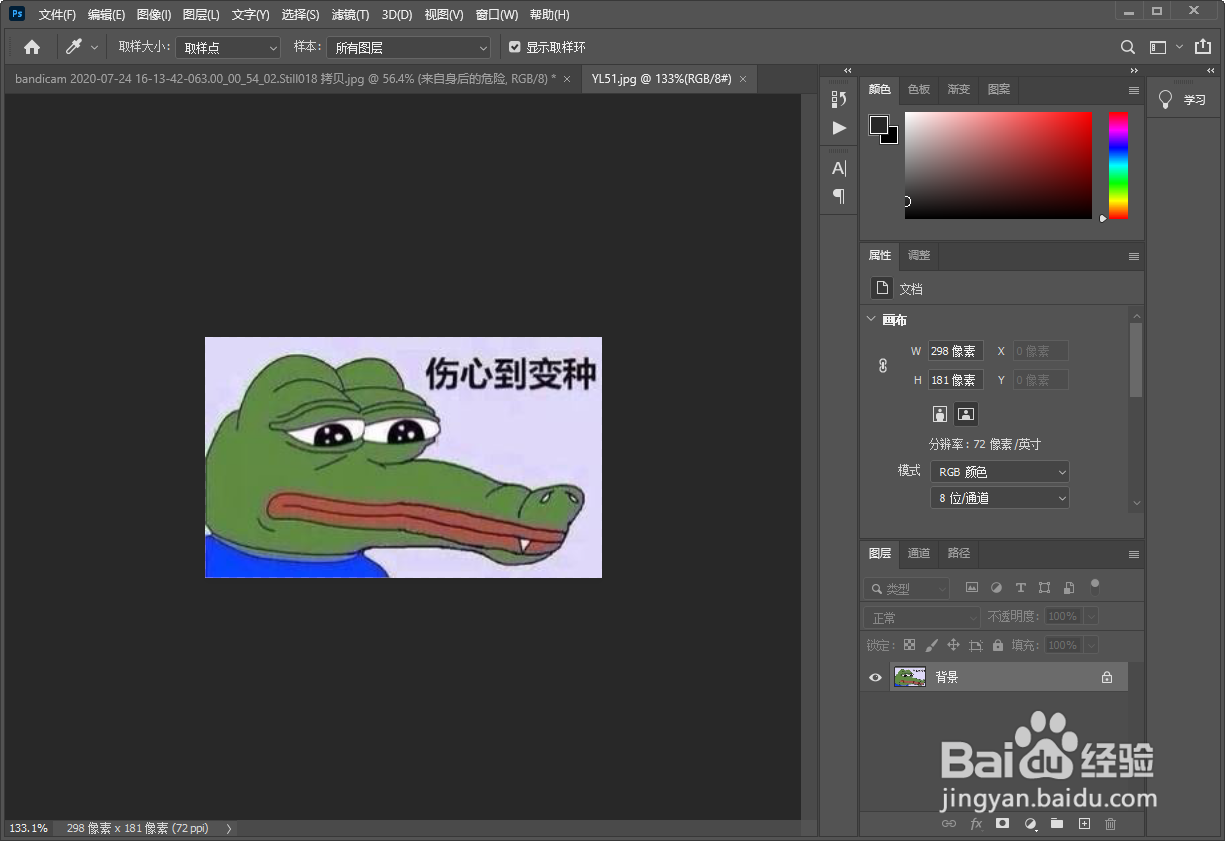
Task: Hide the 背景 layer with eye icon
Action: pos(875,677)
